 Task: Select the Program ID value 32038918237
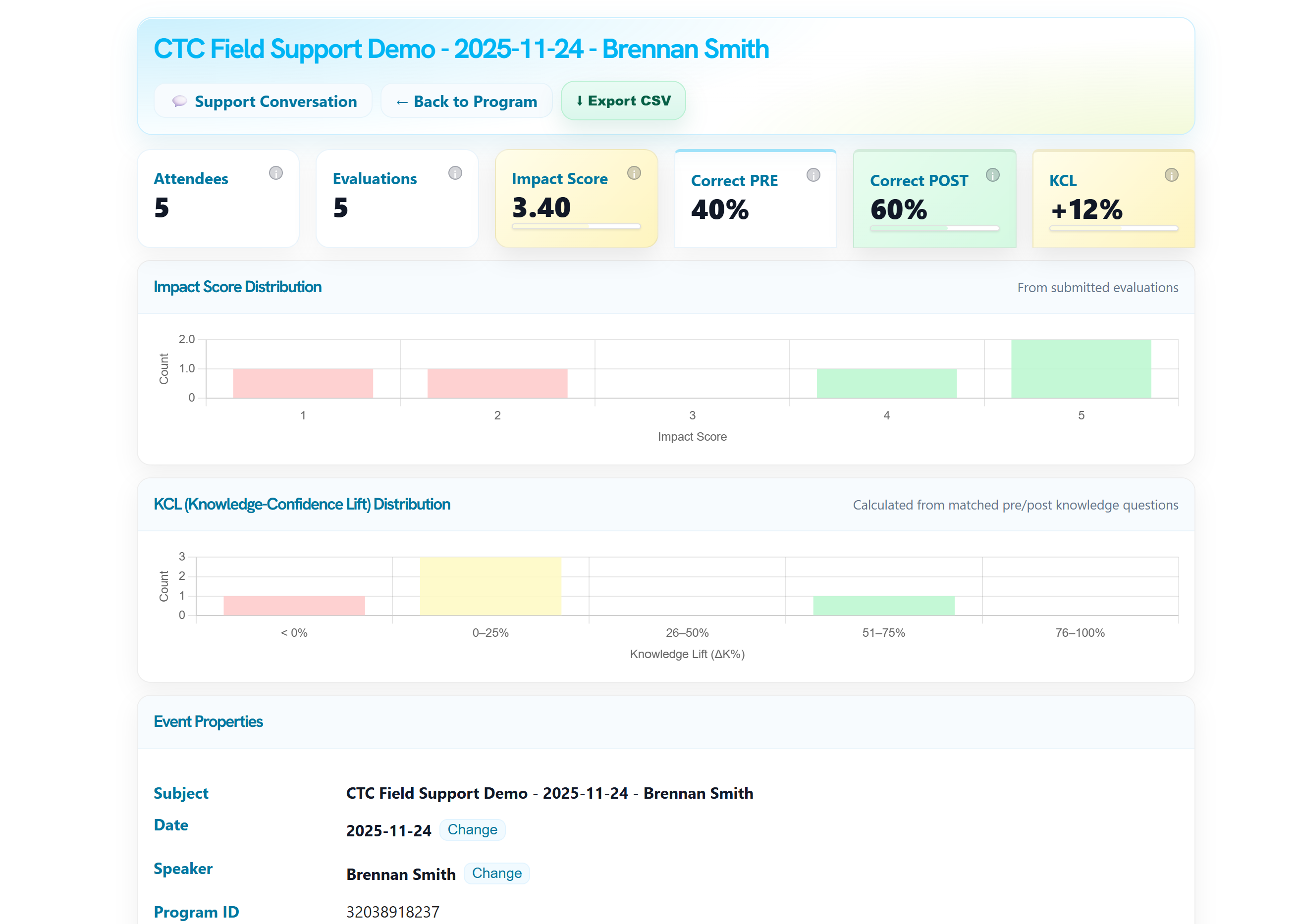(392, 911)
